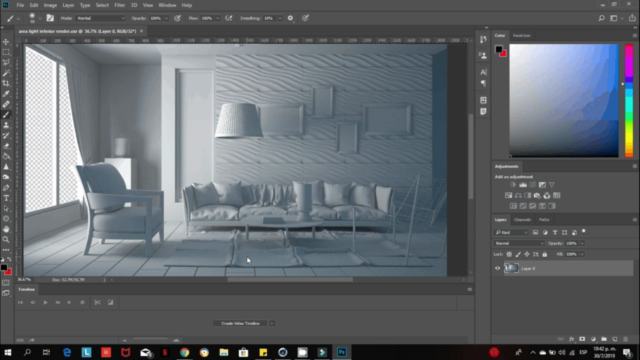The width and height of the screenshot is (640, 360).
Task: Toggle lock position
Action: coord(527,254)
